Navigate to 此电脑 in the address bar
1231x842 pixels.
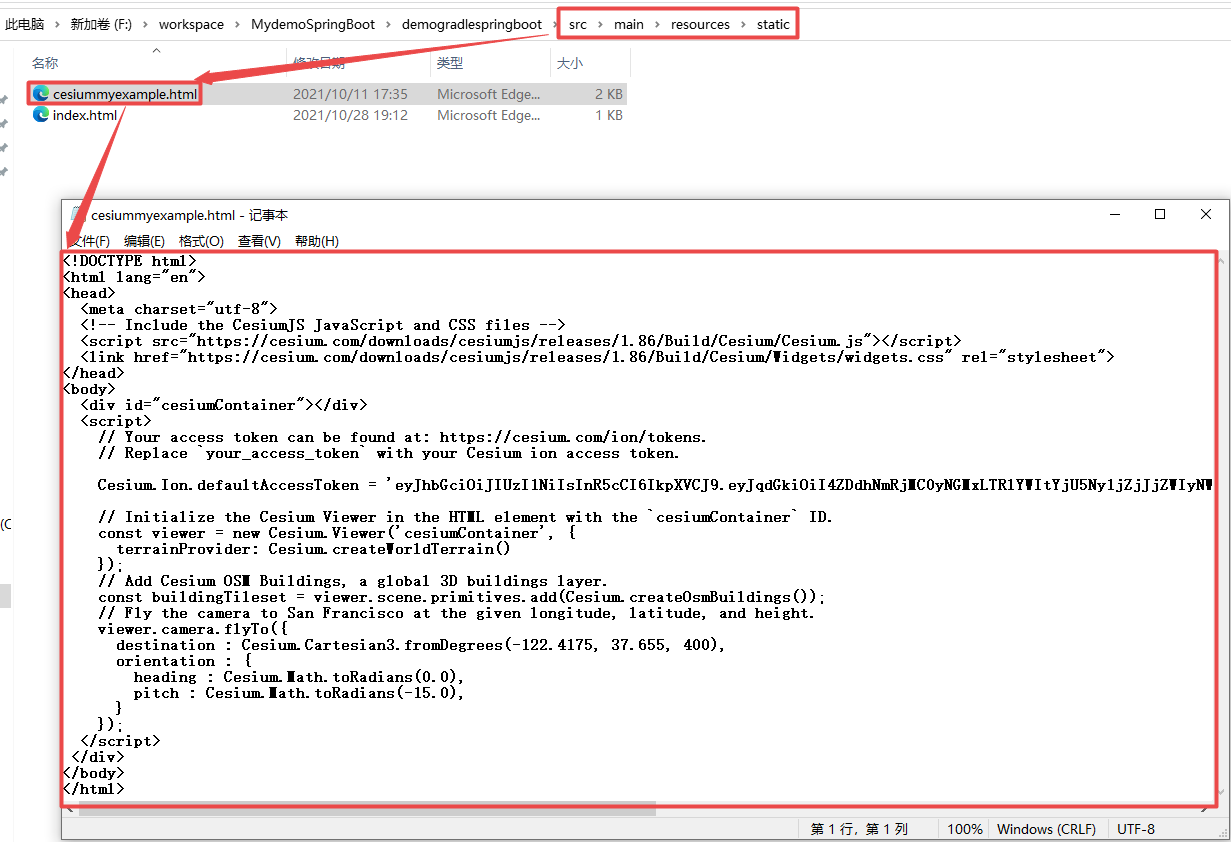pyautogui.click(x=26, y=24)
